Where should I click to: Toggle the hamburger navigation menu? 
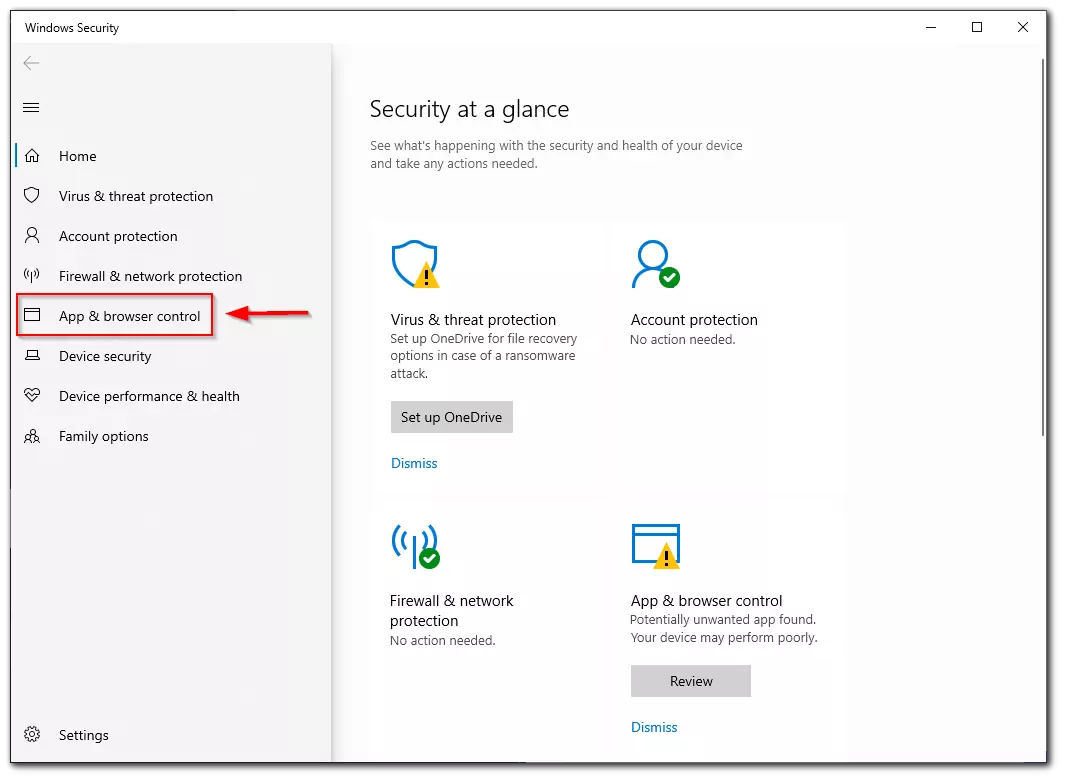pos(31,107)
